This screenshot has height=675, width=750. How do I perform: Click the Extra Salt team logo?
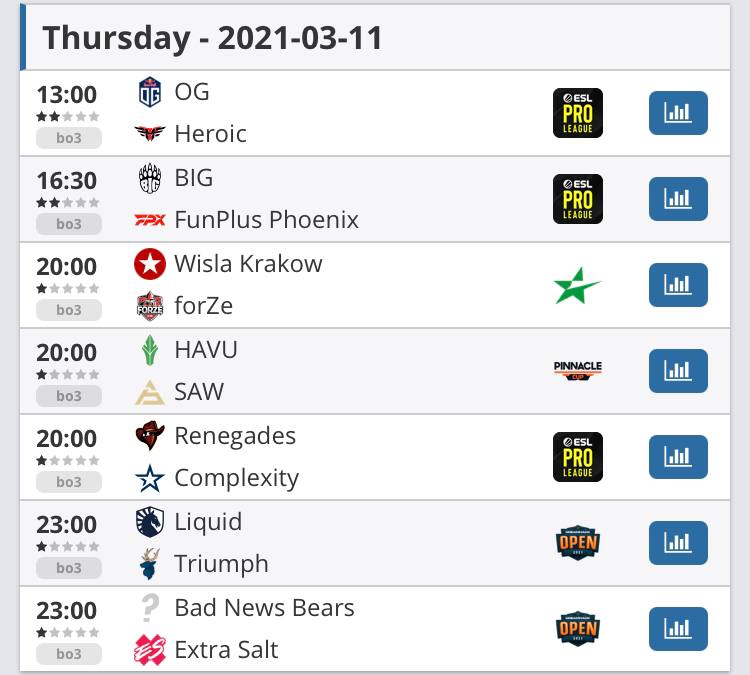click(149, 650)
